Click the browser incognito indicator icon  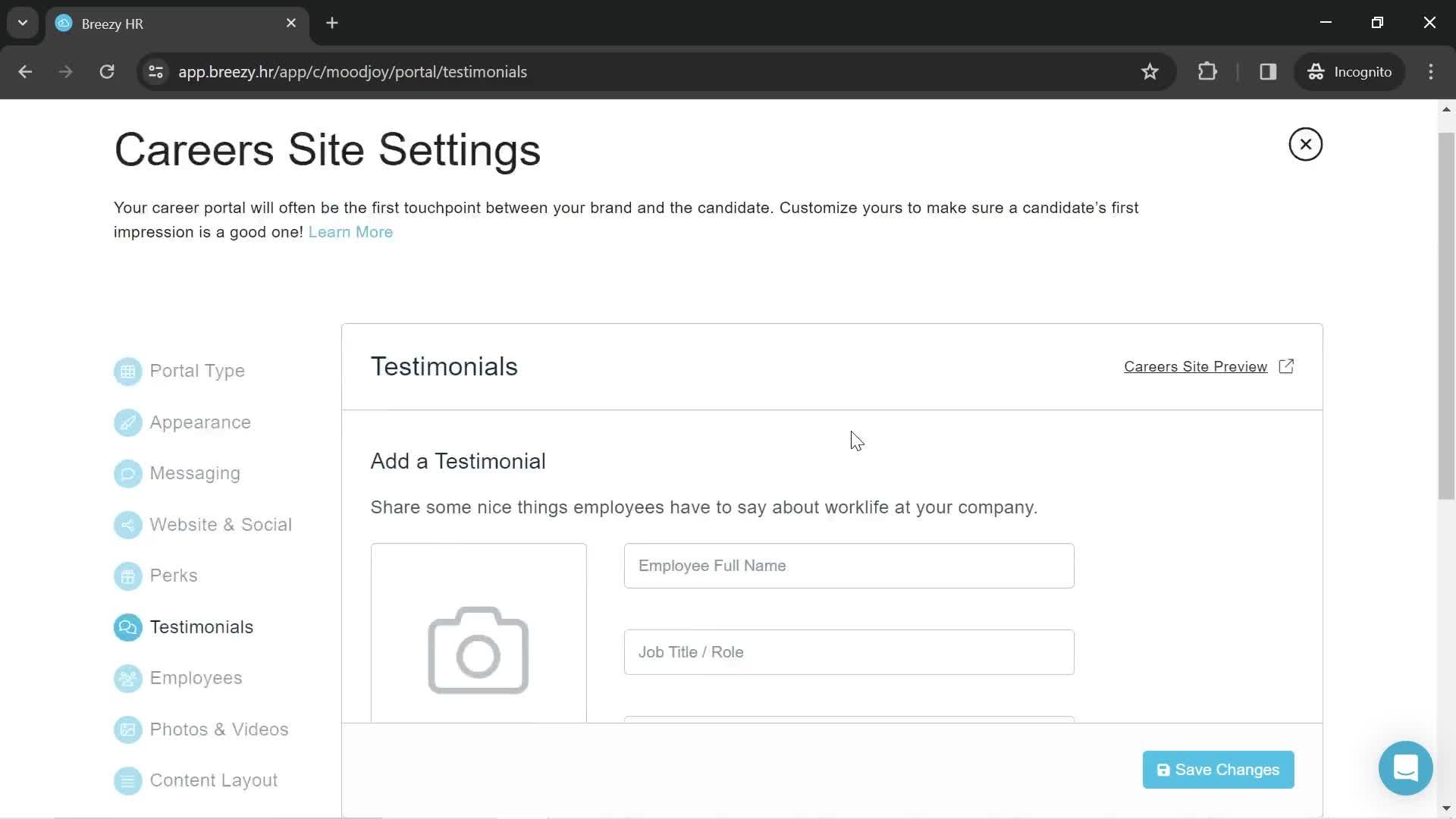point(1316,72)
